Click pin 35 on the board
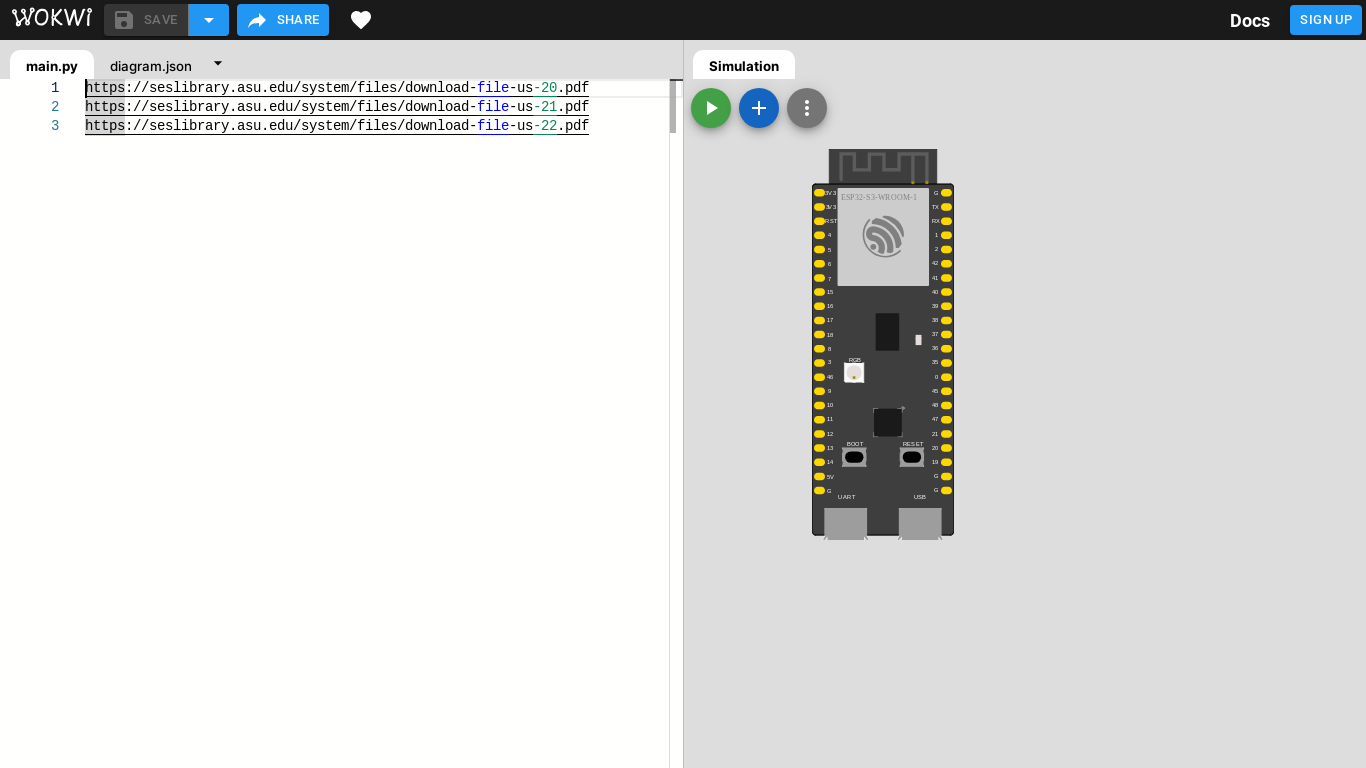This screenshot has width=1366, height=768. click(946, 363)
